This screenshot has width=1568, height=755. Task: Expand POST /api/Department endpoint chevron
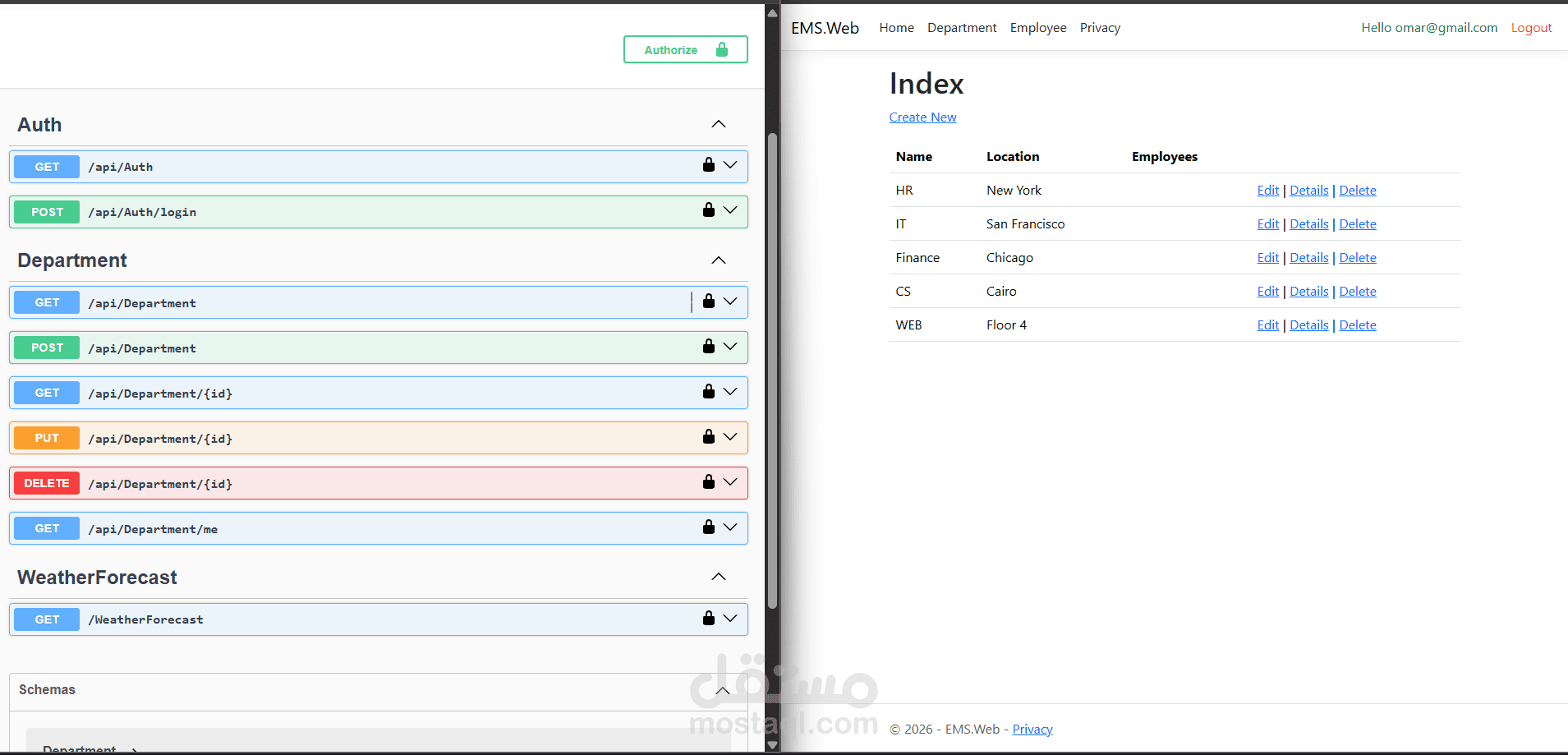click(x=730, y=347)
